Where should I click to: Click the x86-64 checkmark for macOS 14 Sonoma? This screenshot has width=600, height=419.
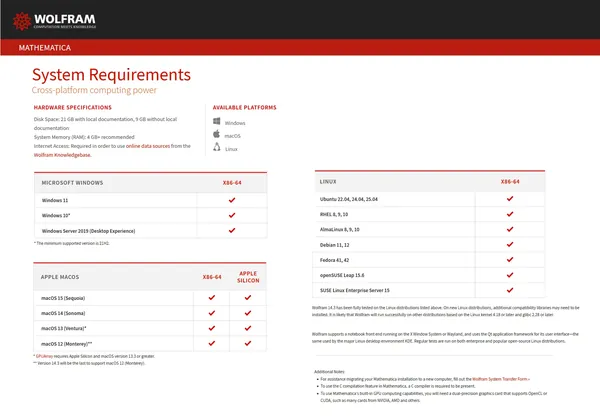[212, 313]
